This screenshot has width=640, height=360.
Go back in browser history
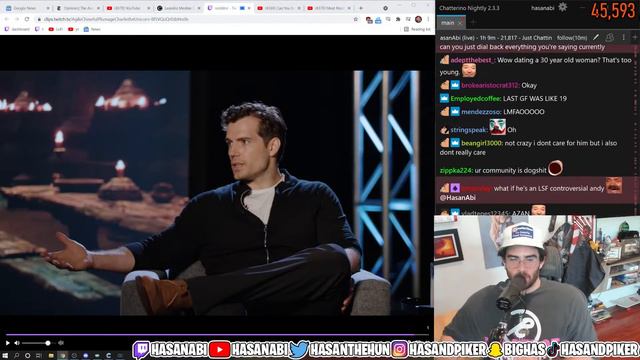point(7,19)
